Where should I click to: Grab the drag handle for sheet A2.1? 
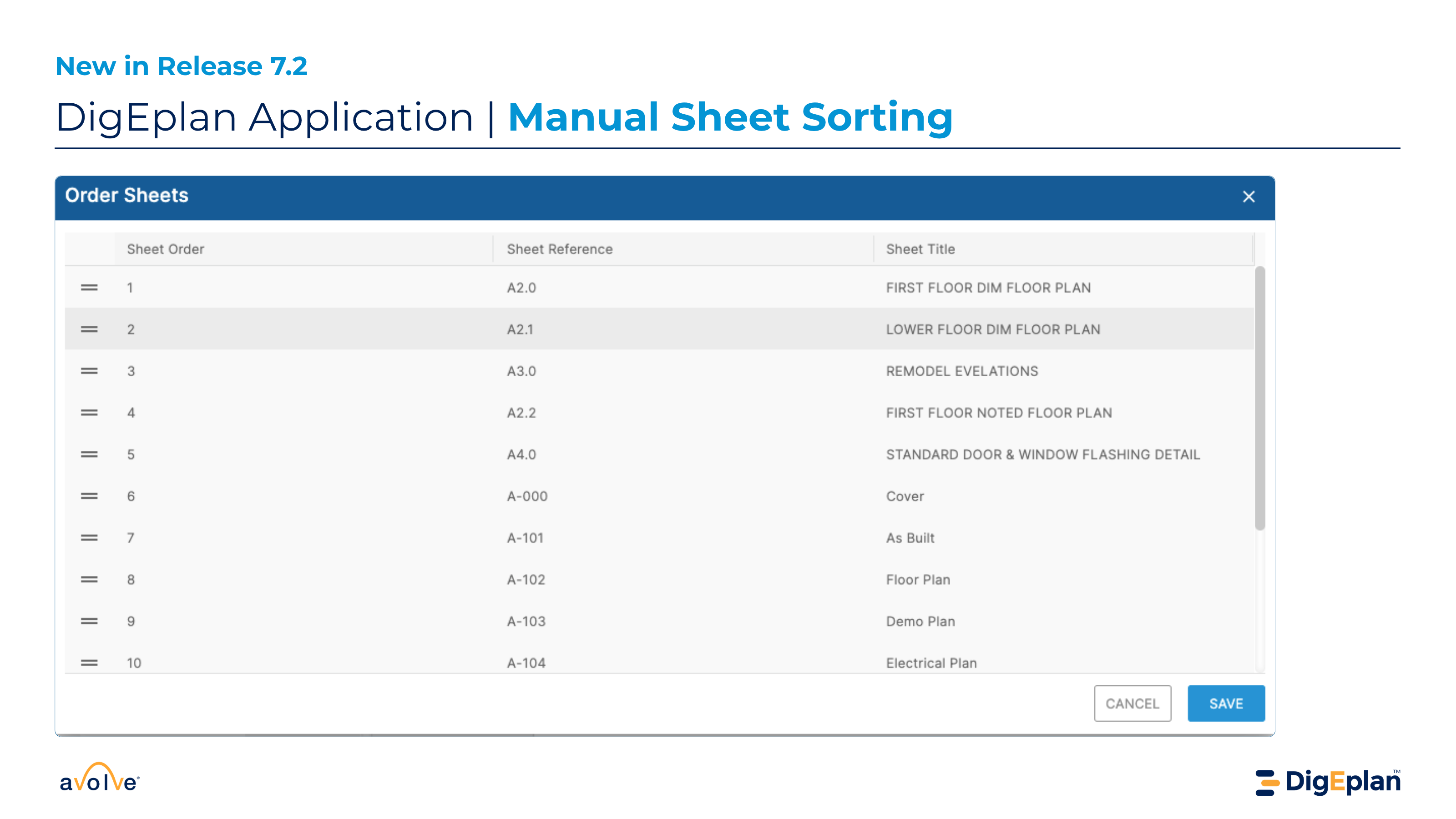tap(89, 329)
